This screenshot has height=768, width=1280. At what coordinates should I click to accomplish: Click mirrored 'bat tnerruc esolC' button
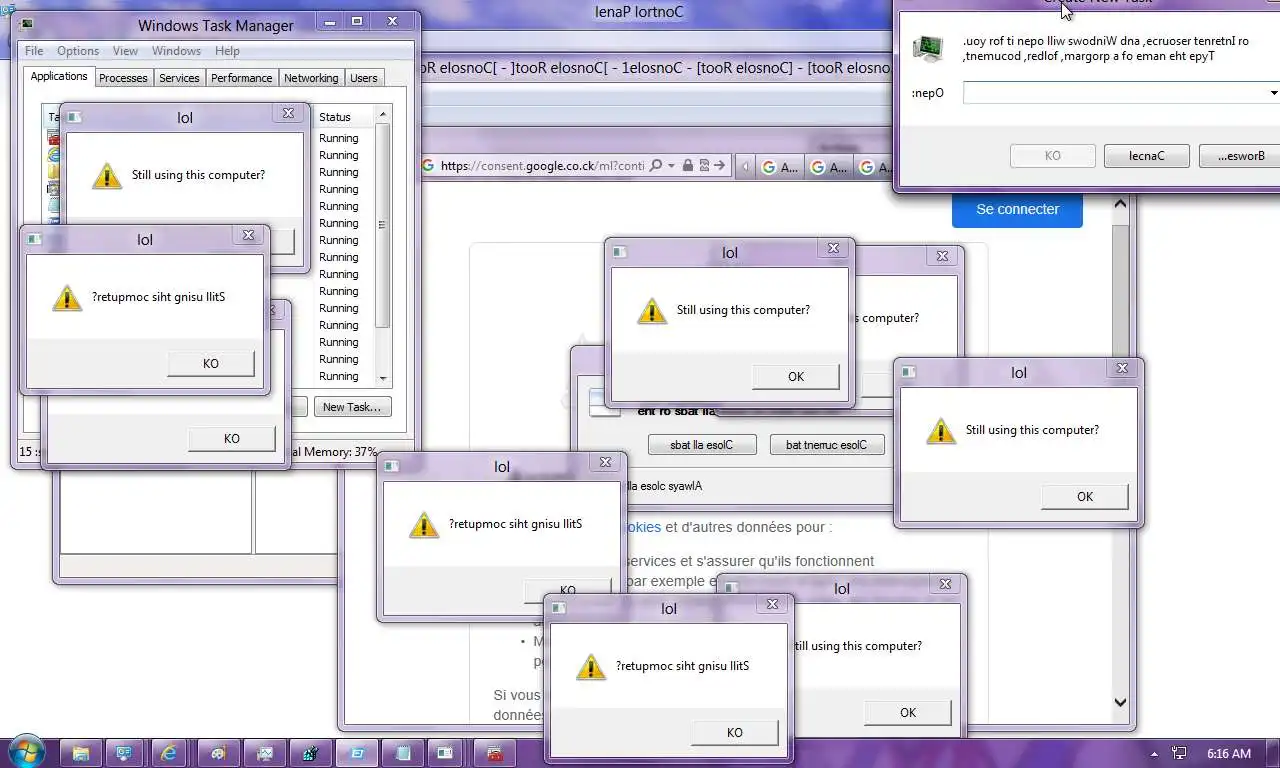point(827,445)
